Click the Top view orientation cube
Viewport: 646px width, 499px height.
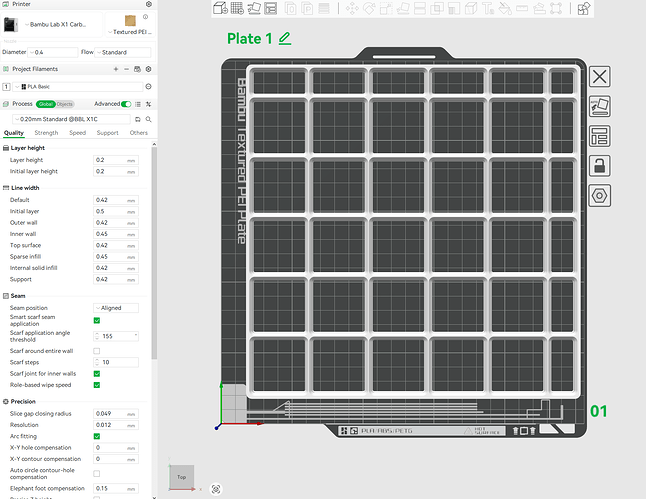[182, 477]
